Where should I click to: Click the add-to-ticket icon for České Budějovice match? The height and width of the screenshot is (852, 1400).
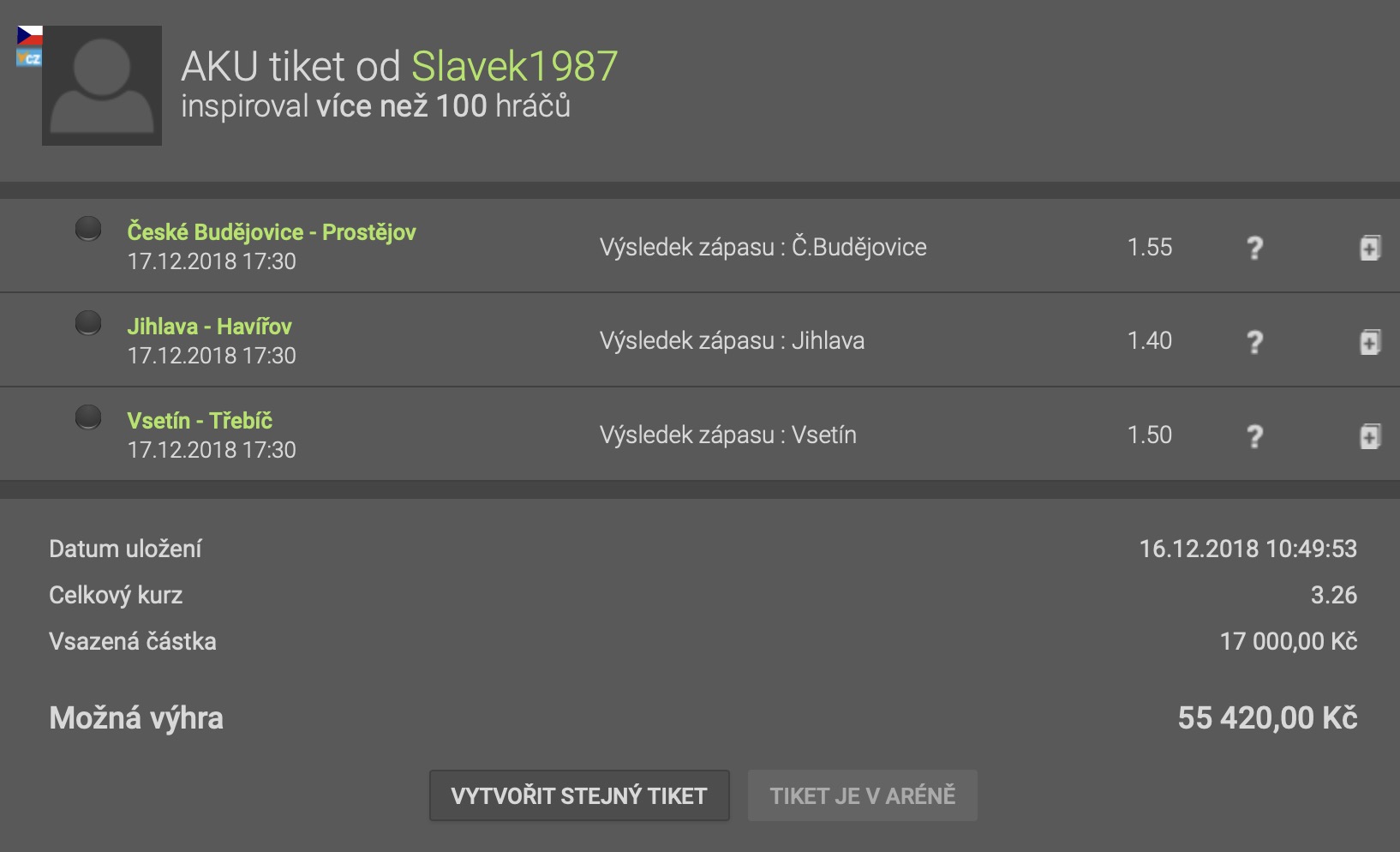point(1369,248)
